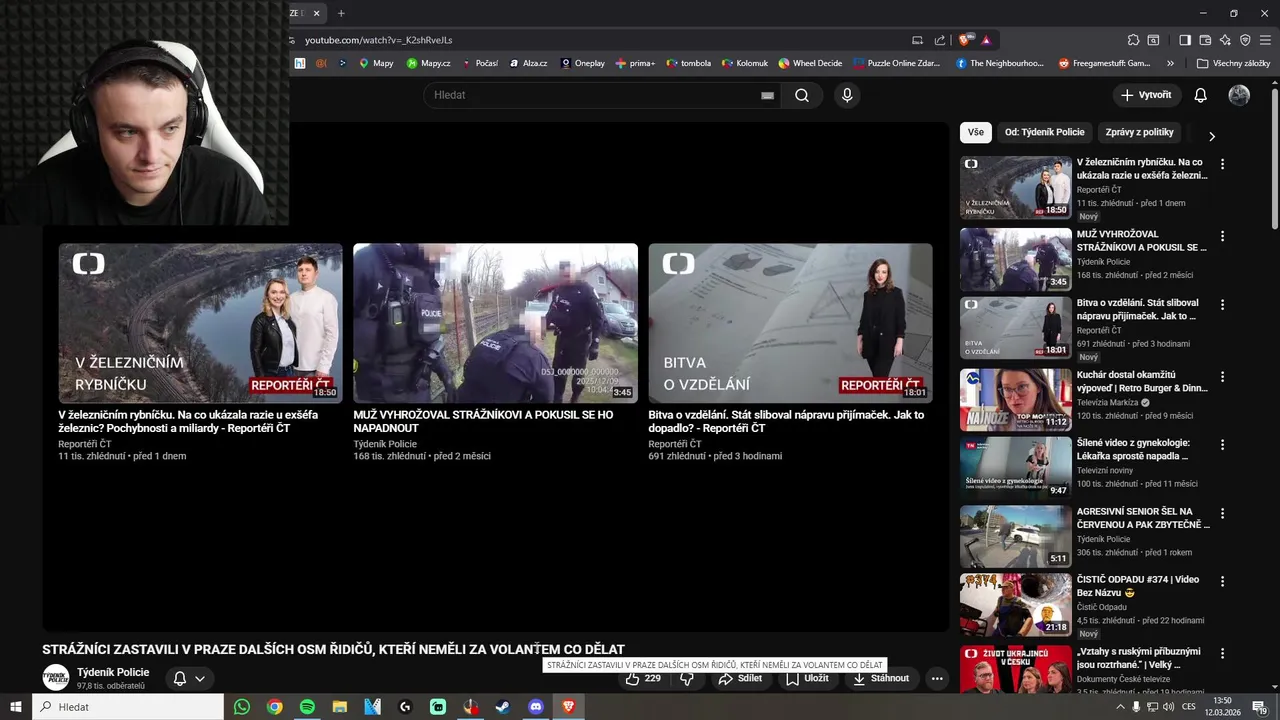Screen dimensions: 1280x720
Task: Click the 'Sdílet' share button
Action: pyautogui.click(x=740, y=678)
